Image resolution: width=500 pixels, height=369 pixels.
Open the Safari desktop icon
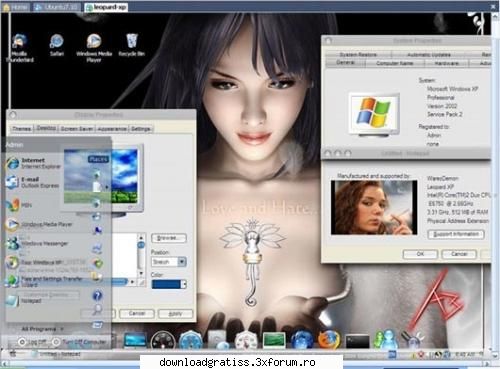point(57,45)
